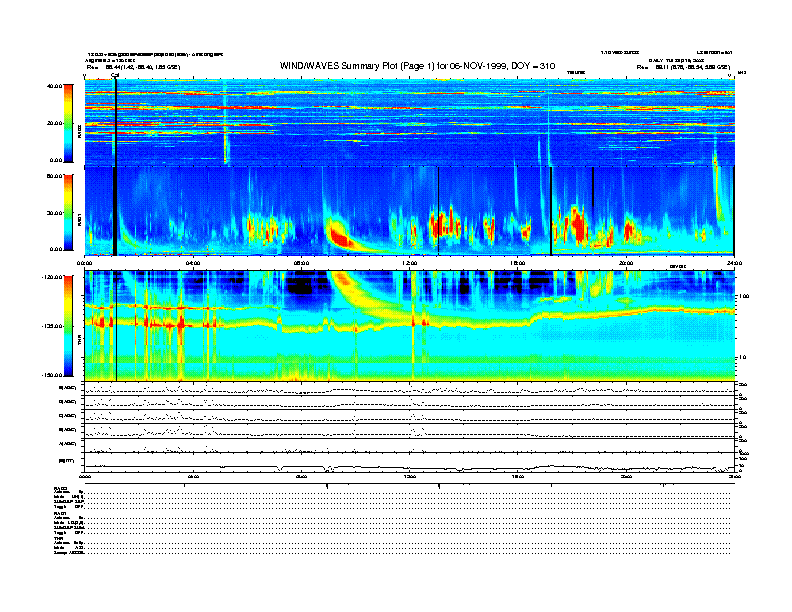Screen dimensions: 792x612
Task: Click the 20.00 label on RAD2 scale
Action: [54, 123]
